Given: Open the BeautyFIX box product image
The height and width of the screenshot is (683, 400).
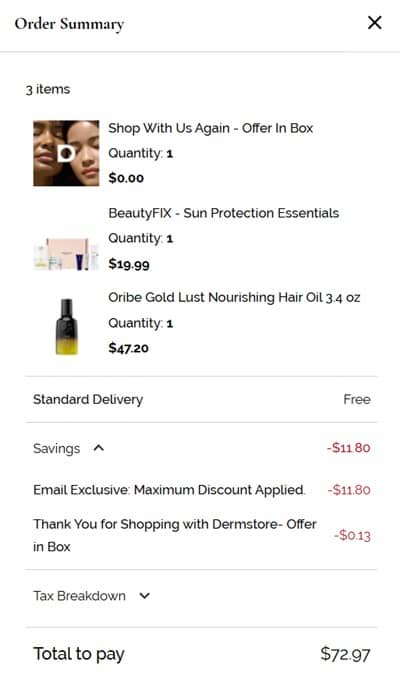Looking at the screenshot, I should coord(66,254).
